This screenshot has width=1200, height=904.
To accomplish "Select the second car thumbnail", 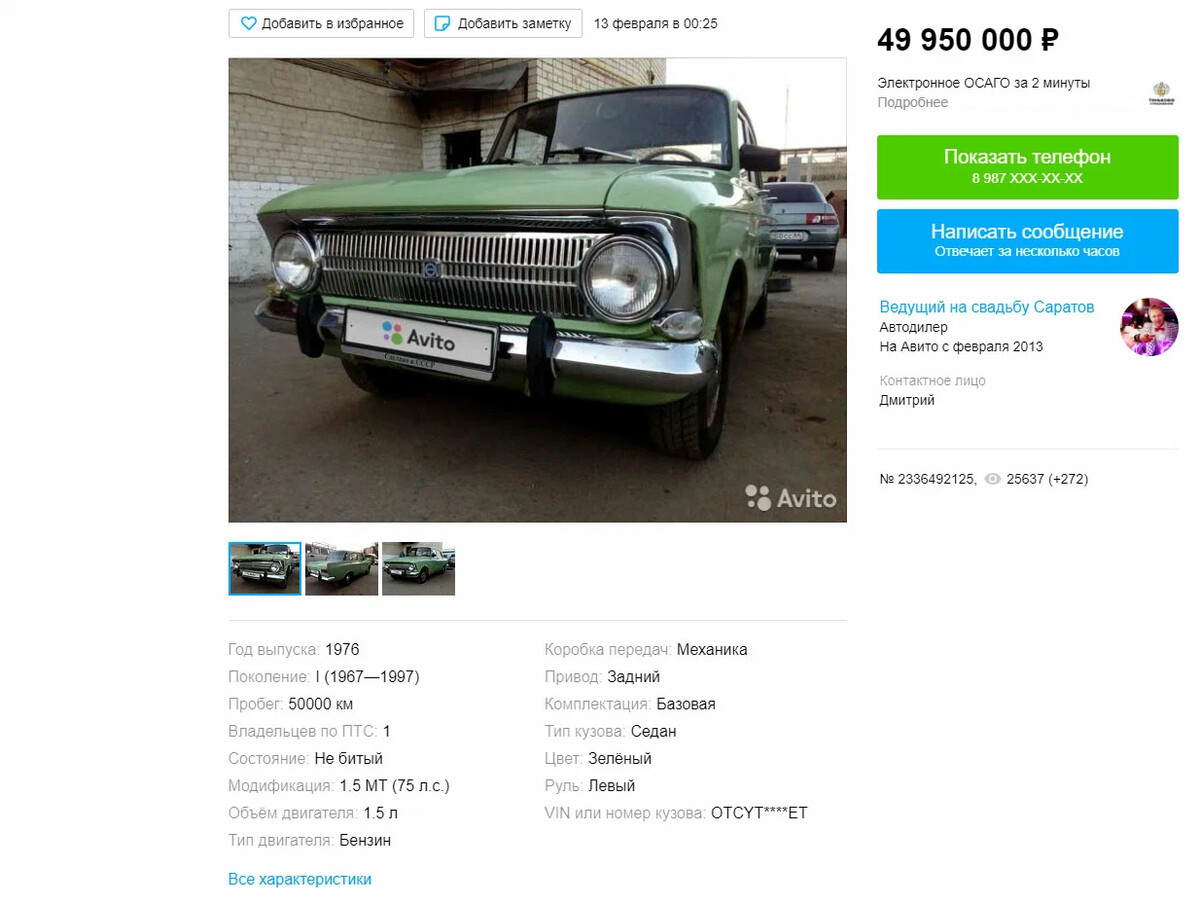I will (342, 569).
